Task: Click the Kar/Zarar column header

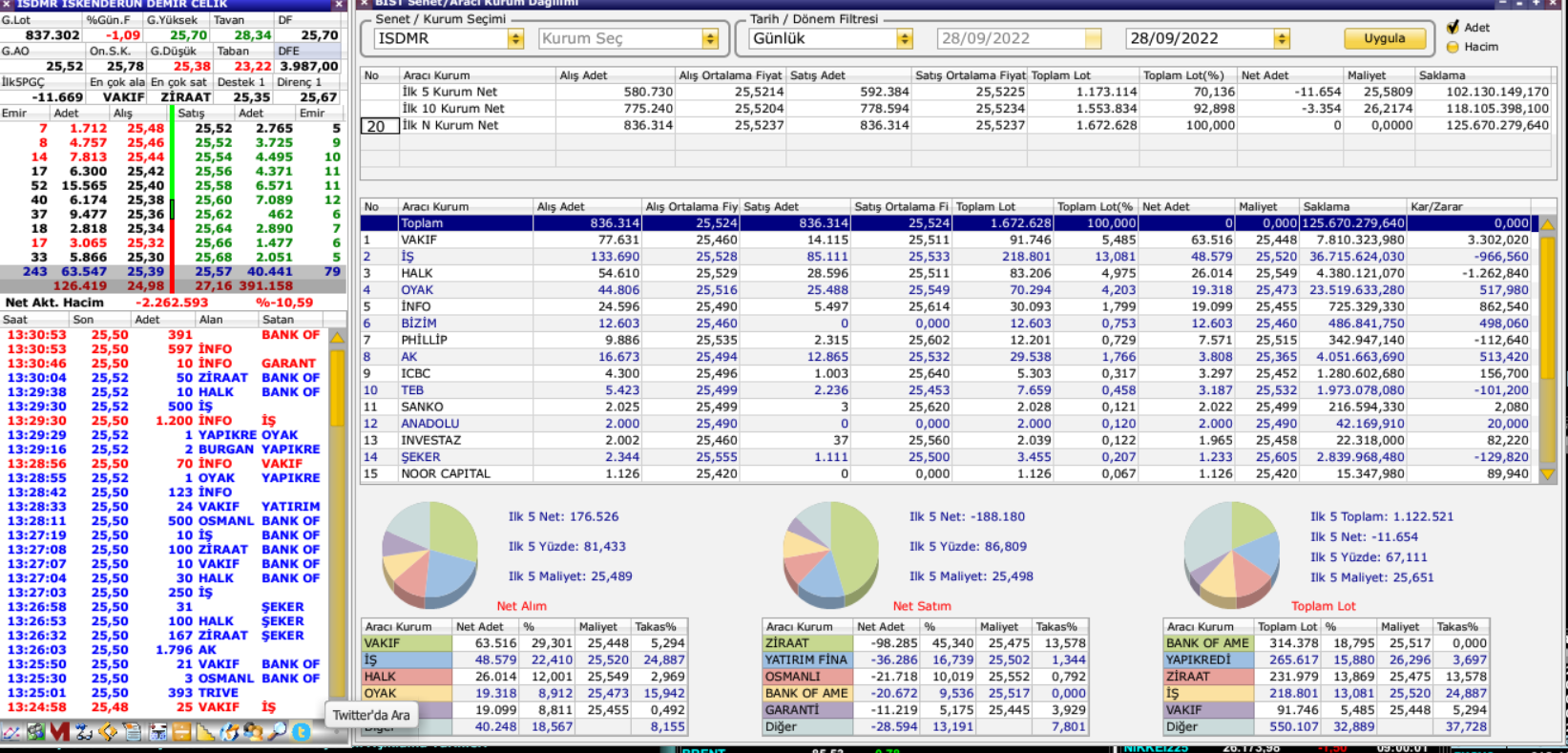Action: (x=1470, y=206)
